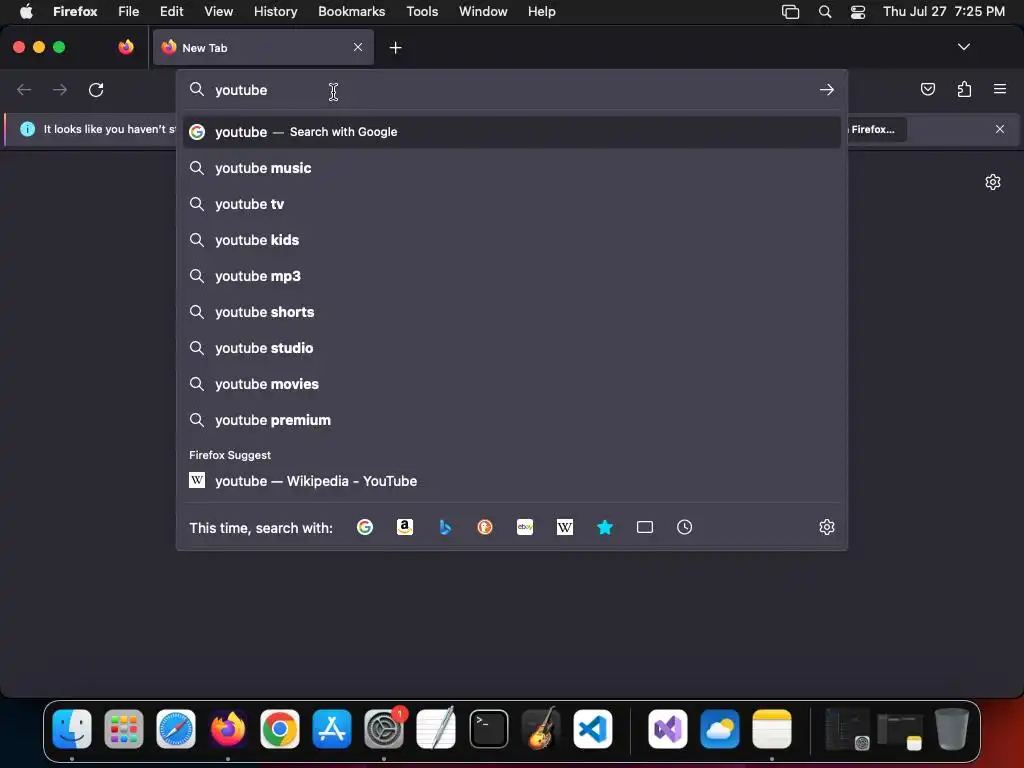Select the 'youtube tv' suggestion
Image resolution: width=1024 pixels, height=768 pixels.
point(512,204)
